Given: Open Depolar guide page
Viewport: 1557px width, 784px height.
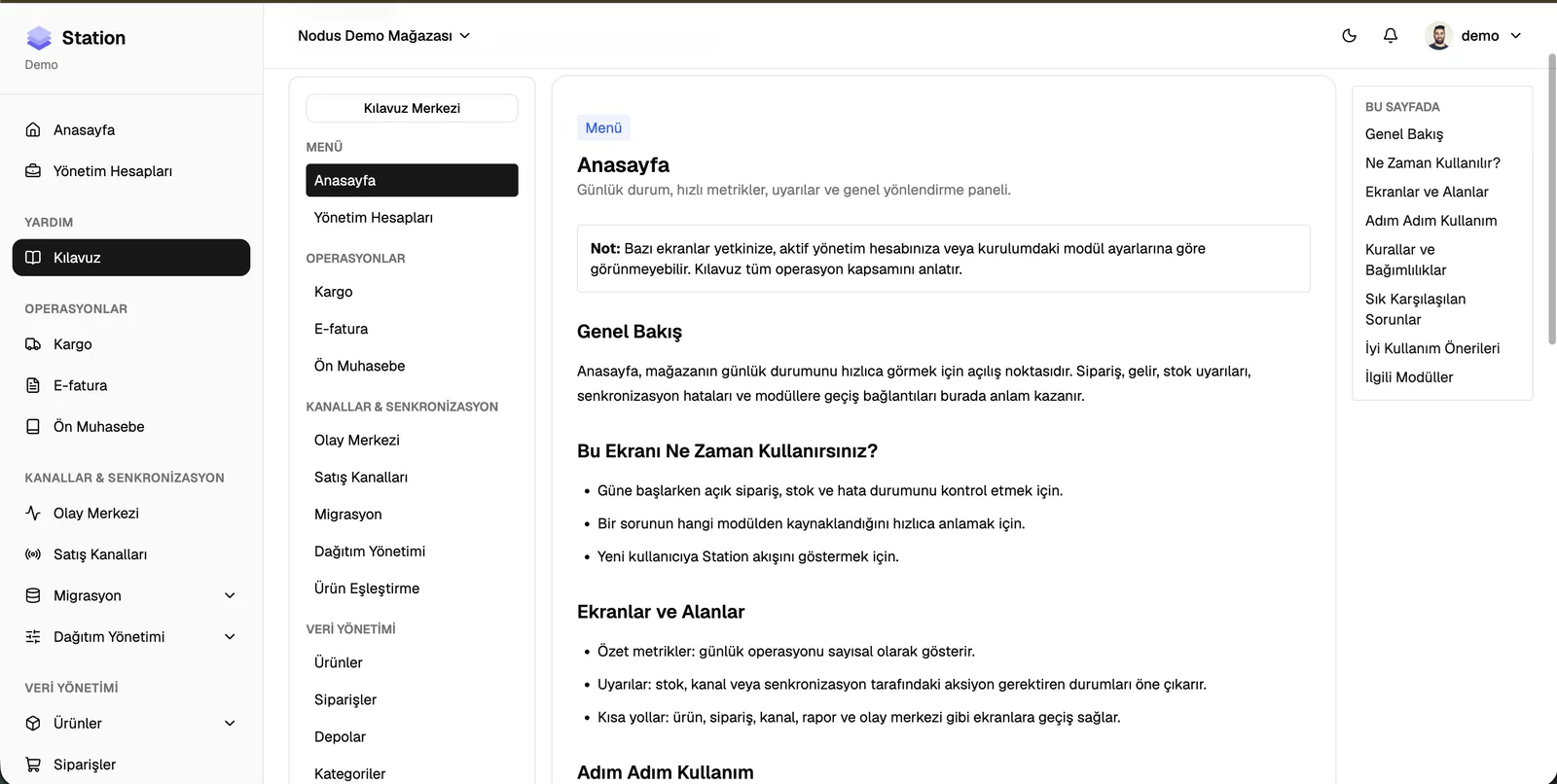Looking at the screenshot, I should tap(412, 736).
